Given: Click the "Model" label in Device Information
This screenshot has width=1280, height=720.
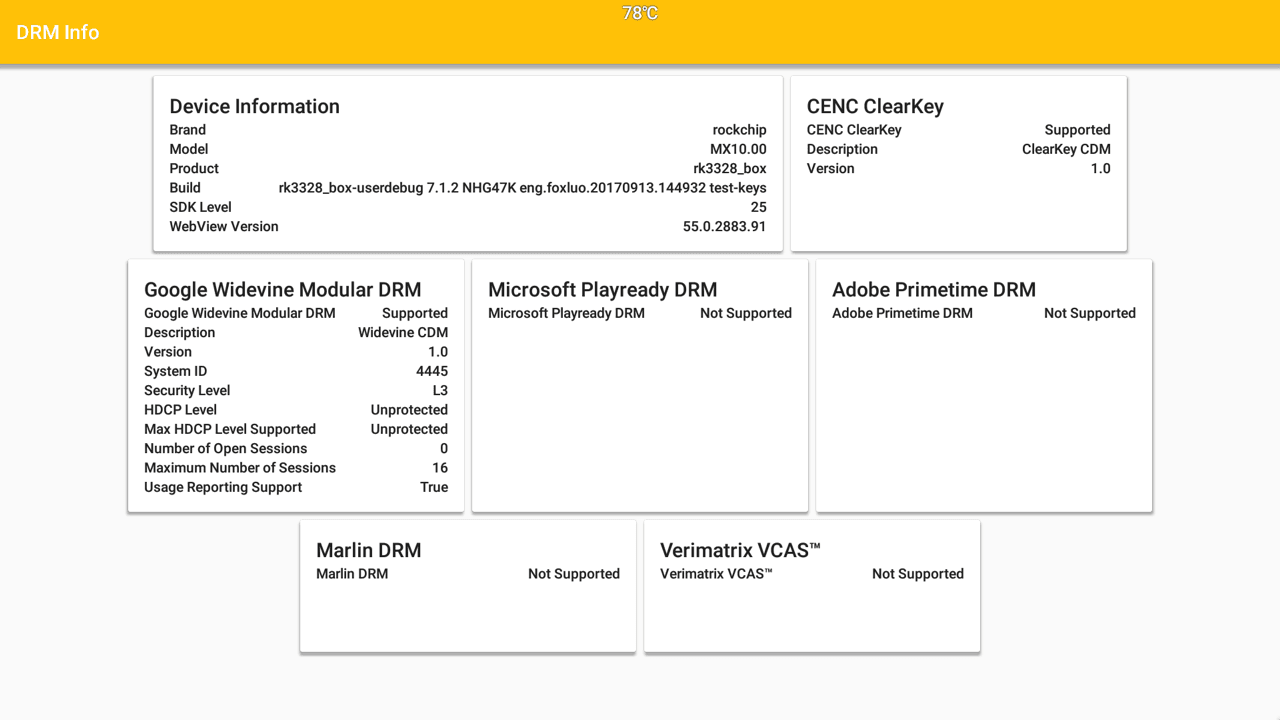Looking at the screenshot, I should point(189,149).
